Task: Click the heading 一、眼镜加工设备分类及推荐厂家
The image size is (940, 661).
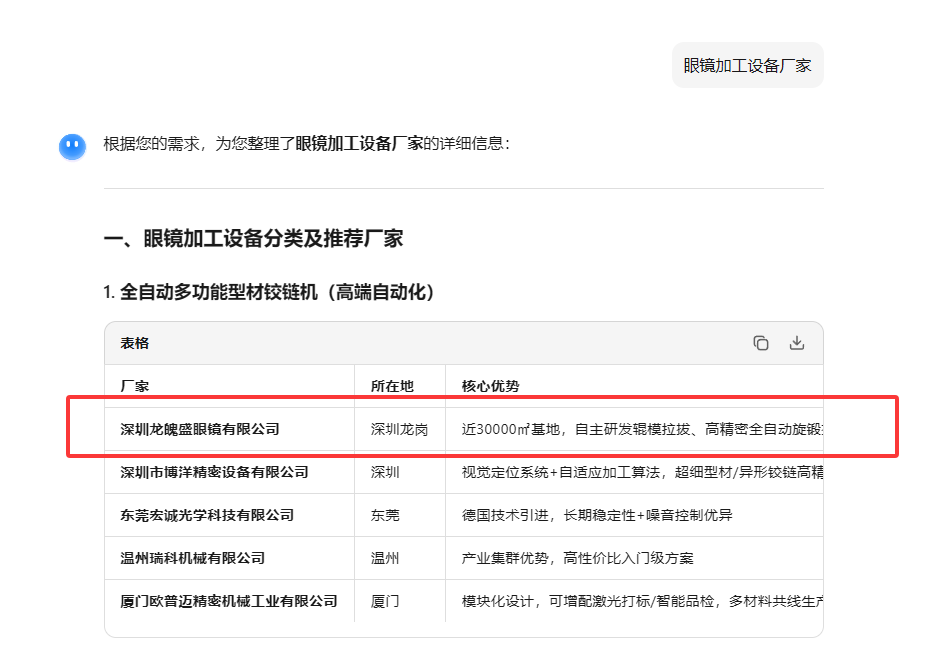Action: [253, 239]
